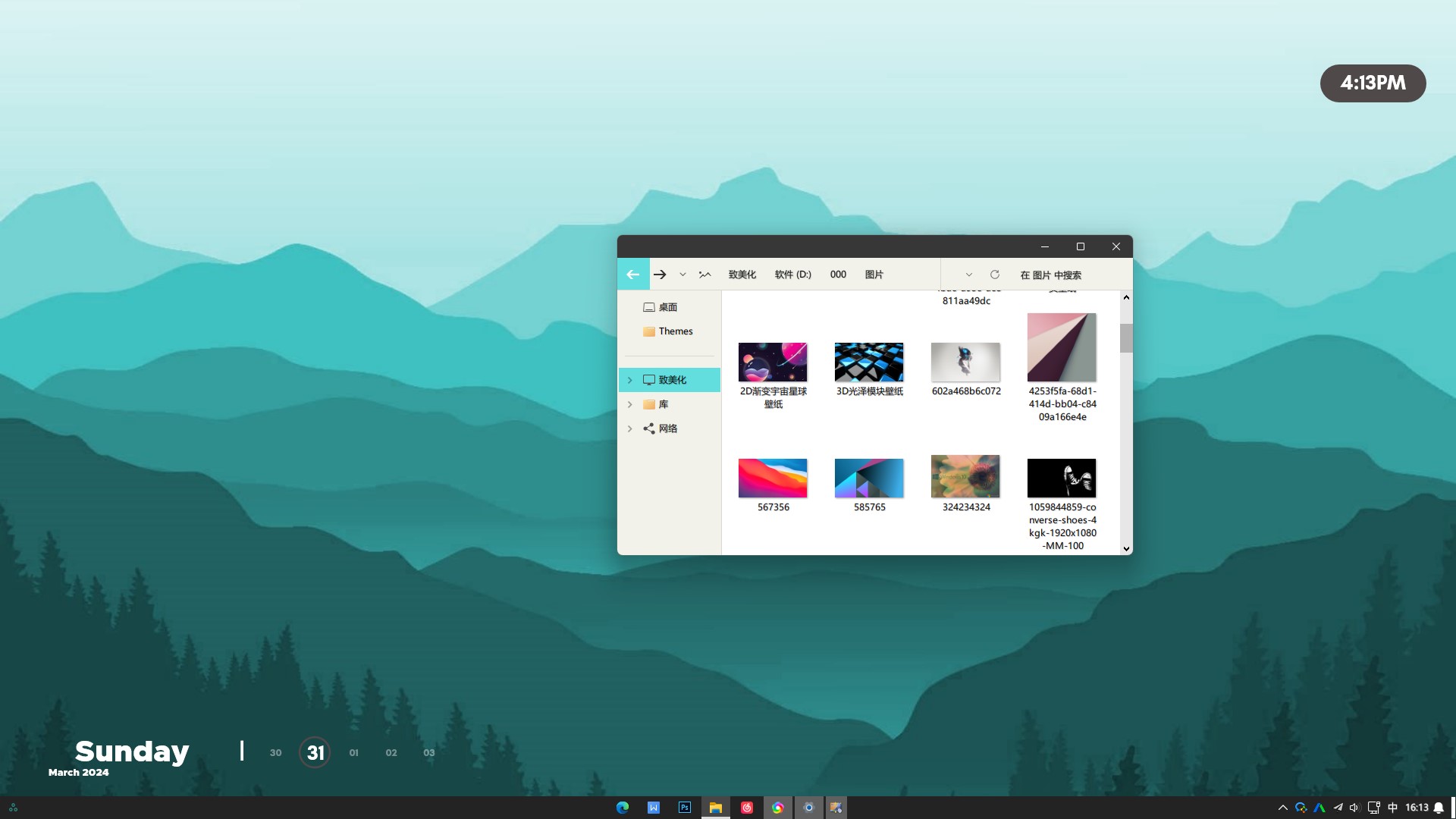Select the 567356 image thumbnail
Image resolution: width=1456 pixels, height=819 pixels.
pos(773,479)
